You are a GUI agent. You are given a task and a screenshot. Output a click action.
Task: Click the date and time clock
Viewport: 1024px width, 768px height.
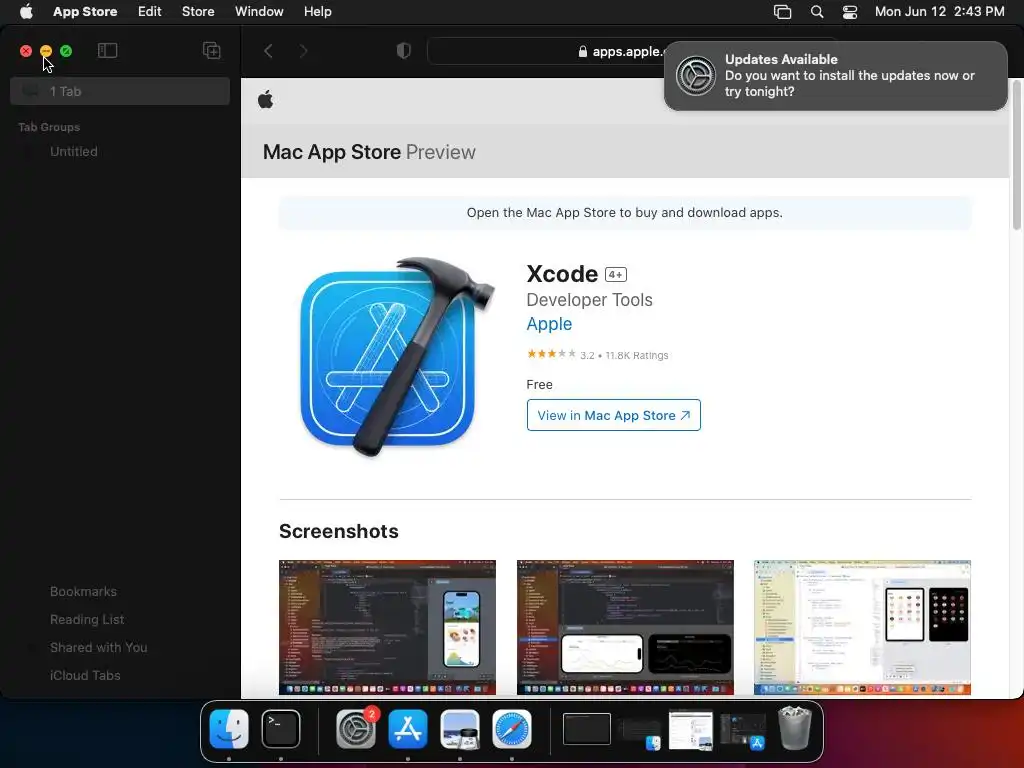click(939, 12)
